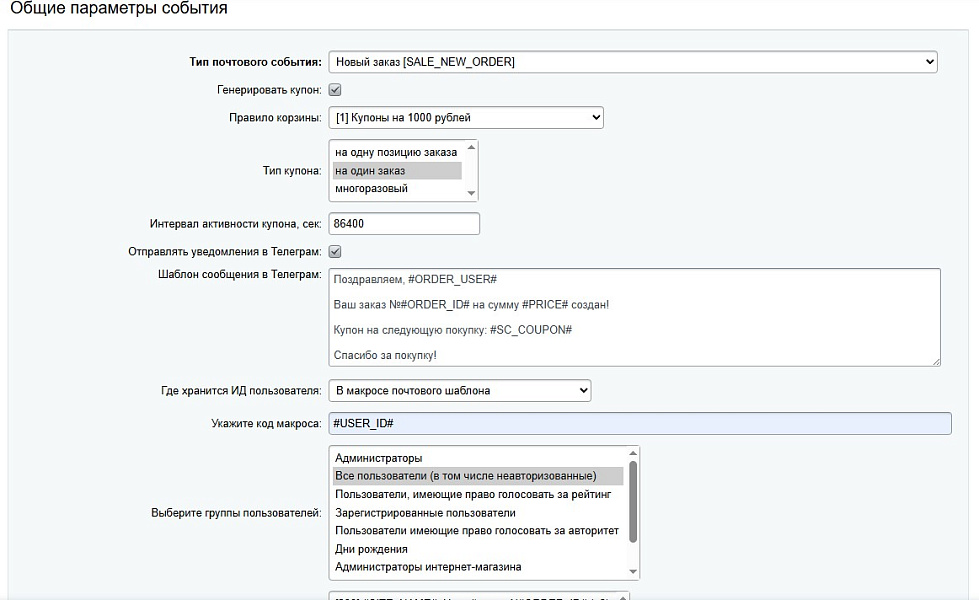Pick 'Зарегистрированные пользователи' group

point(478,513)
